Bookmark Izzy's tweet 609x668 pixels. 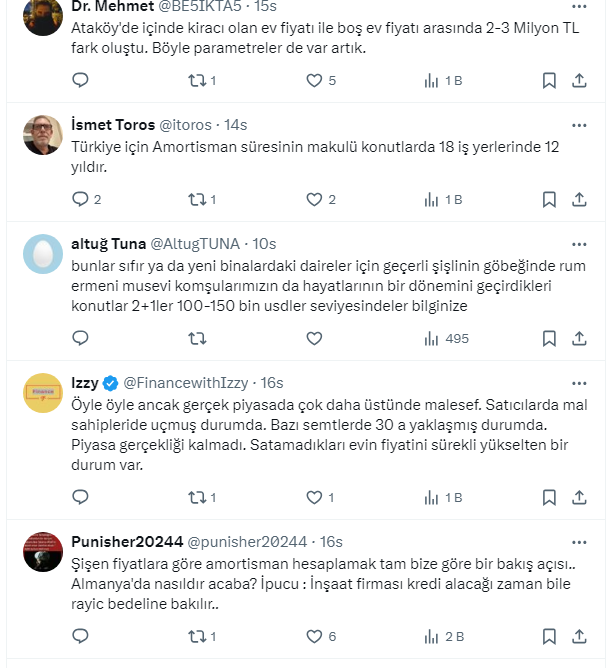click(549, 496)
